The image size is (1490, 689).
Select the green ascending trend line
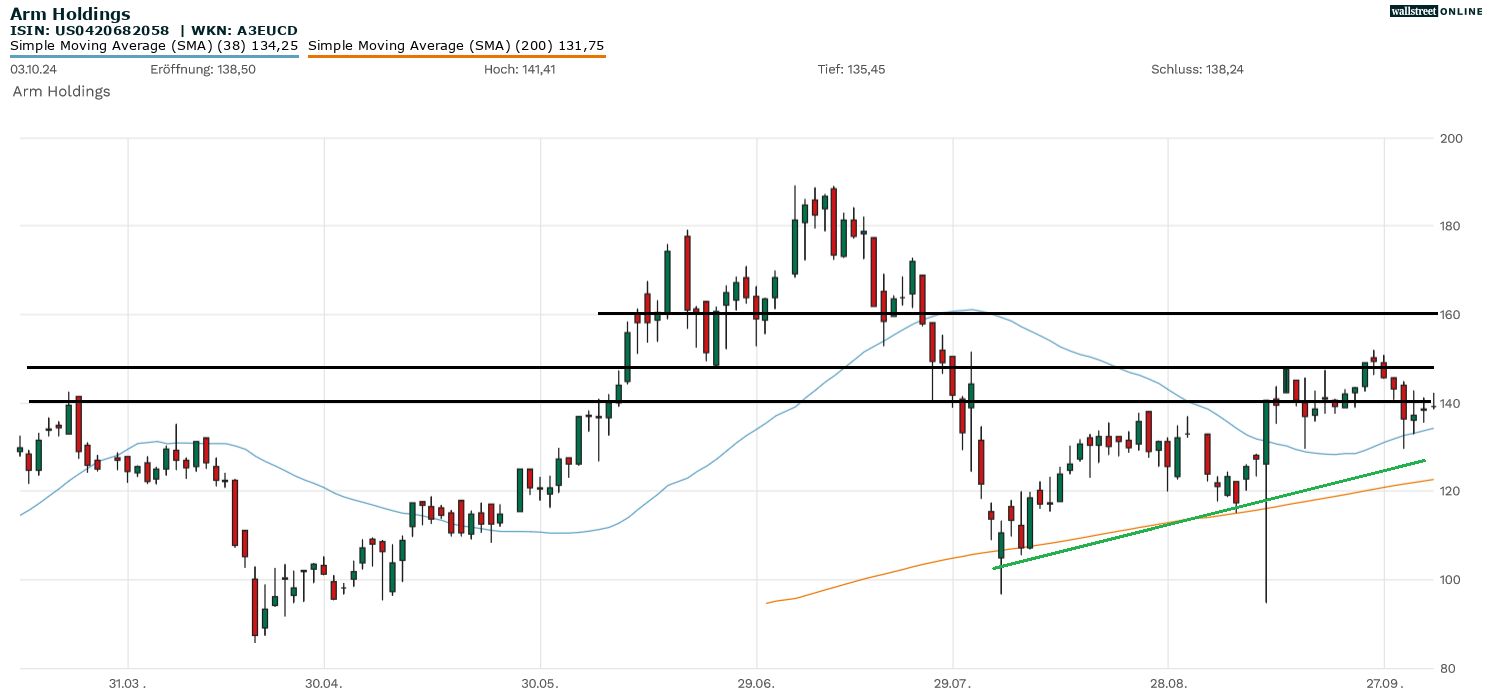coord(1210,515)
